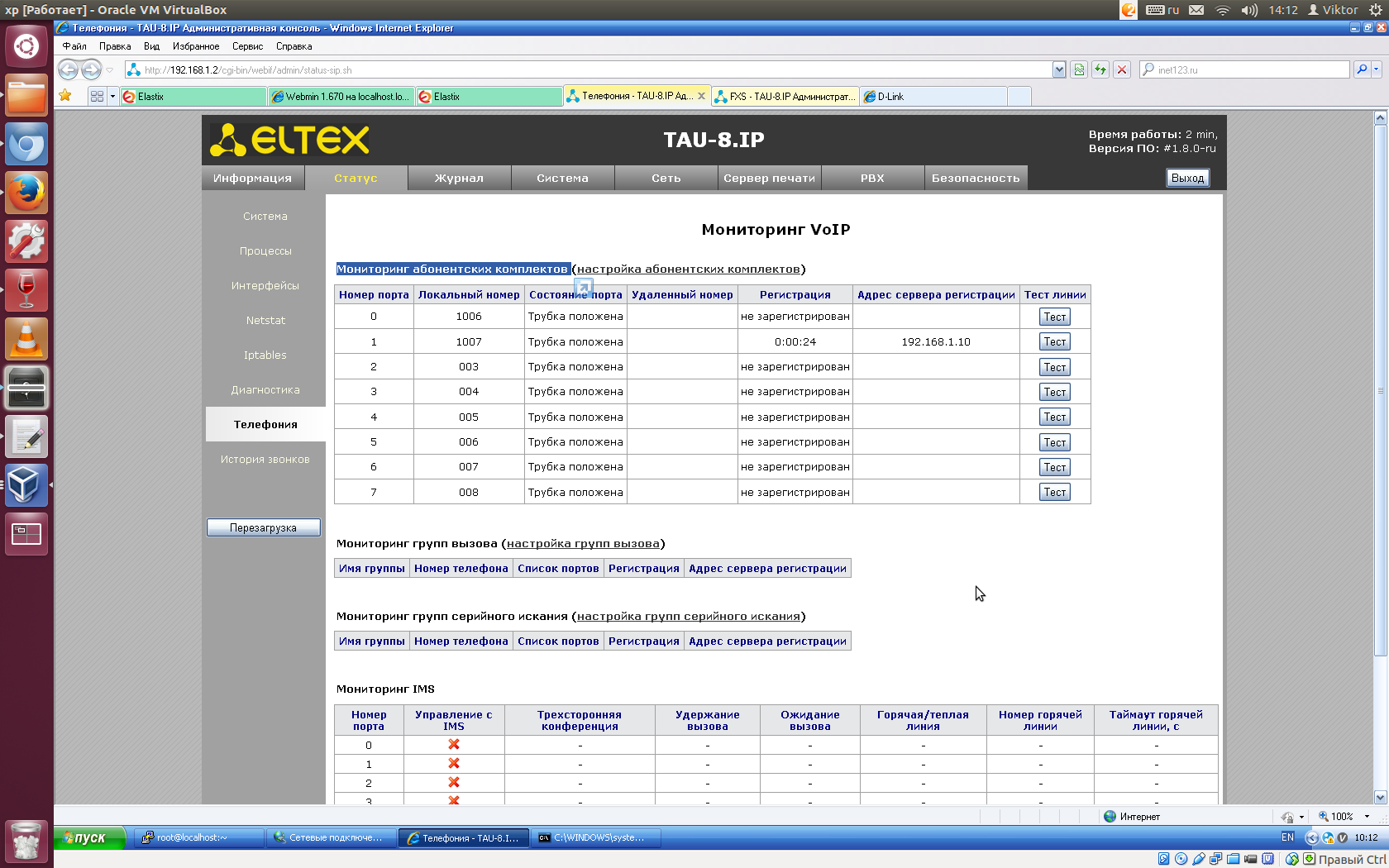Click the пуск Start button
The height and width of the screenshot is (868, 1389).
point(90,837)
